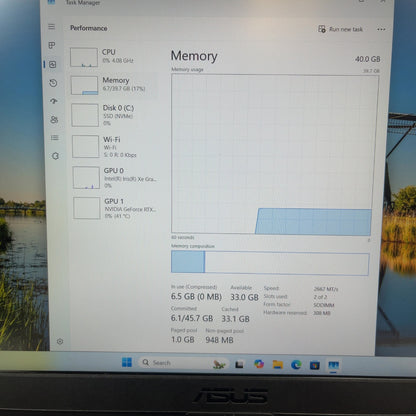Click the Non-paged pool 948 MB value

[x=219, y=340]
